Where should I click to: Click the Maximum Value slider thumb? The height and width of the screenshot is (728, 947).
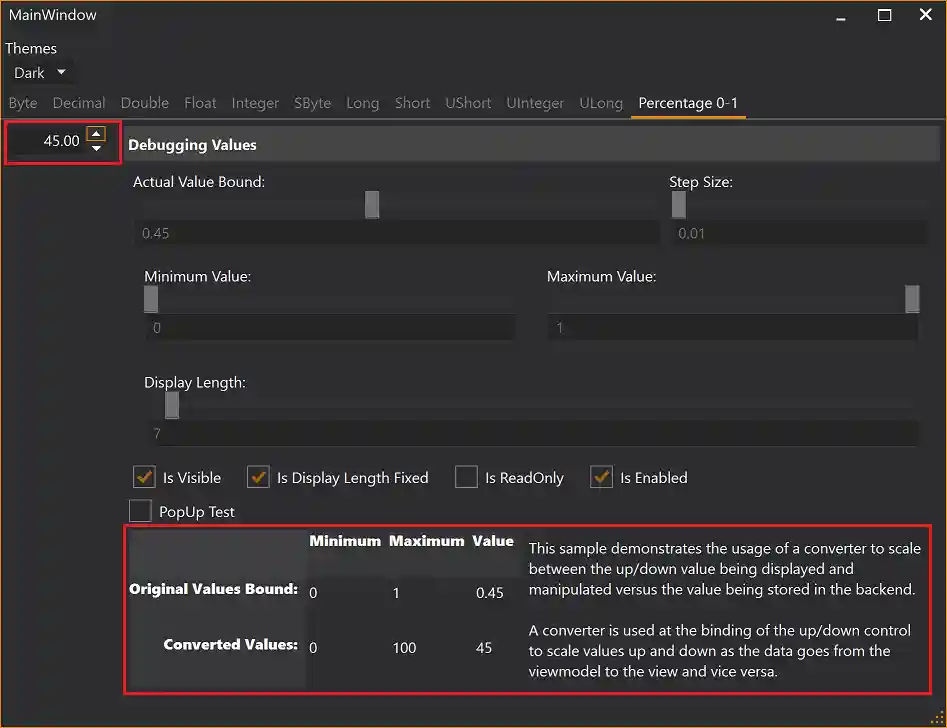point(911,298)
